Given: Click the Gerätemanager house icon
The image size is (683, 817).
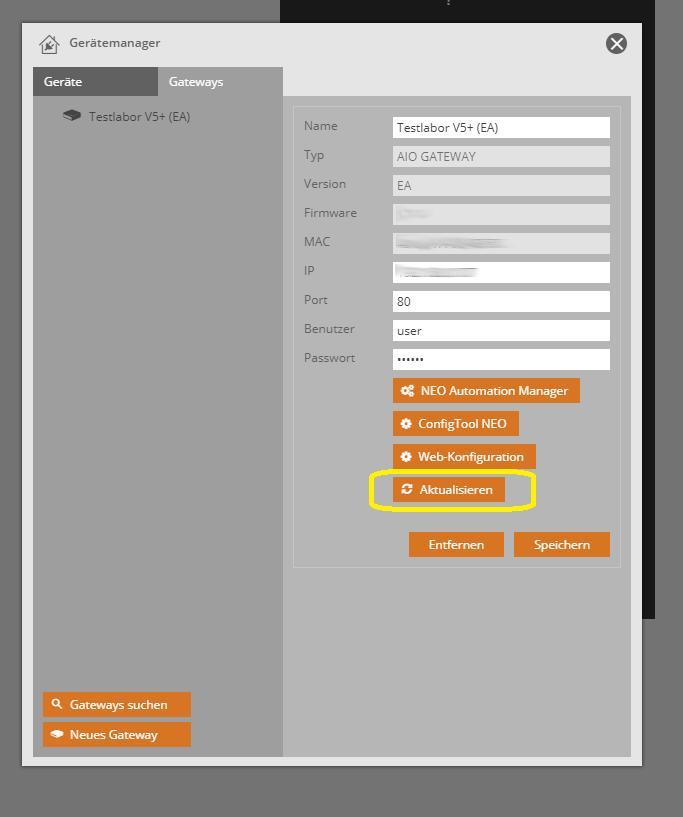Looking at the screenshot, I should point(49,44).
